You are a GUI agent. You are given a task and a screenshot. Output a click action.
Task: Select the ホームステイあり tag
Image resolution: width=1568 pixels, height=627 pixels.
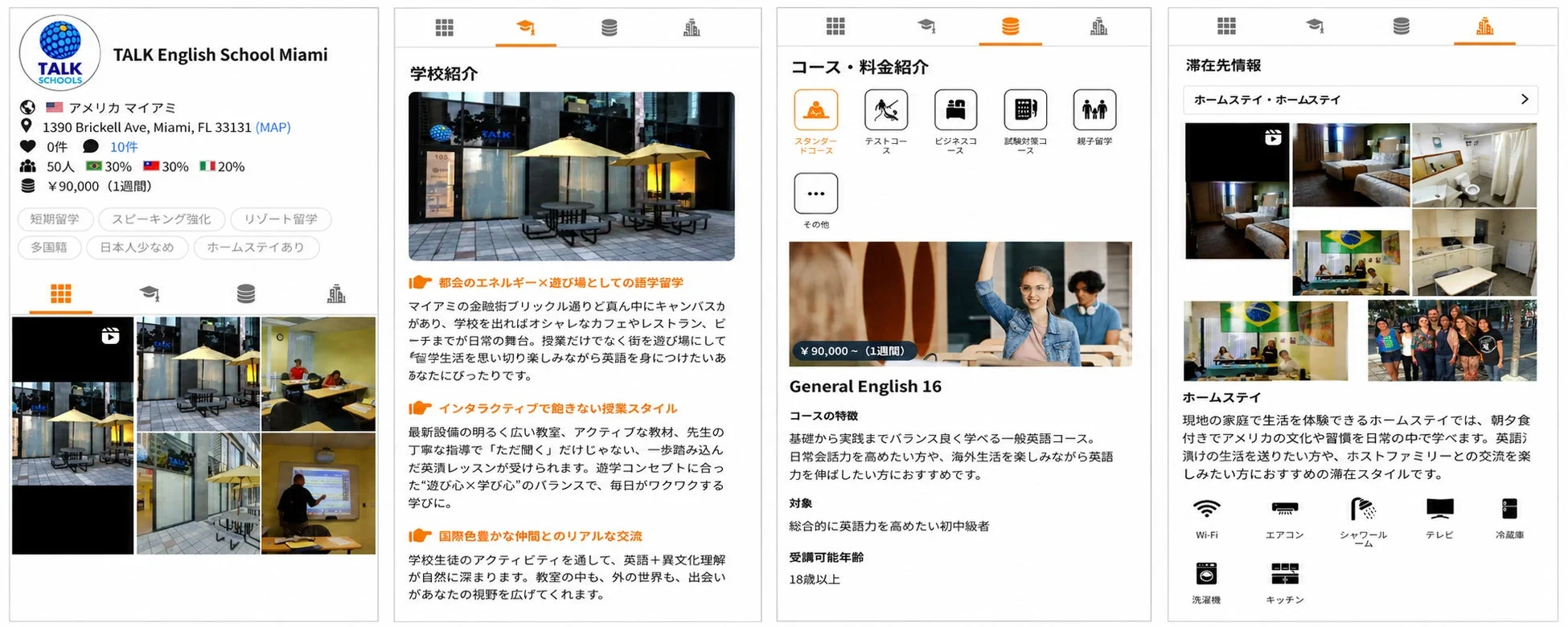(x=256, y=247)
